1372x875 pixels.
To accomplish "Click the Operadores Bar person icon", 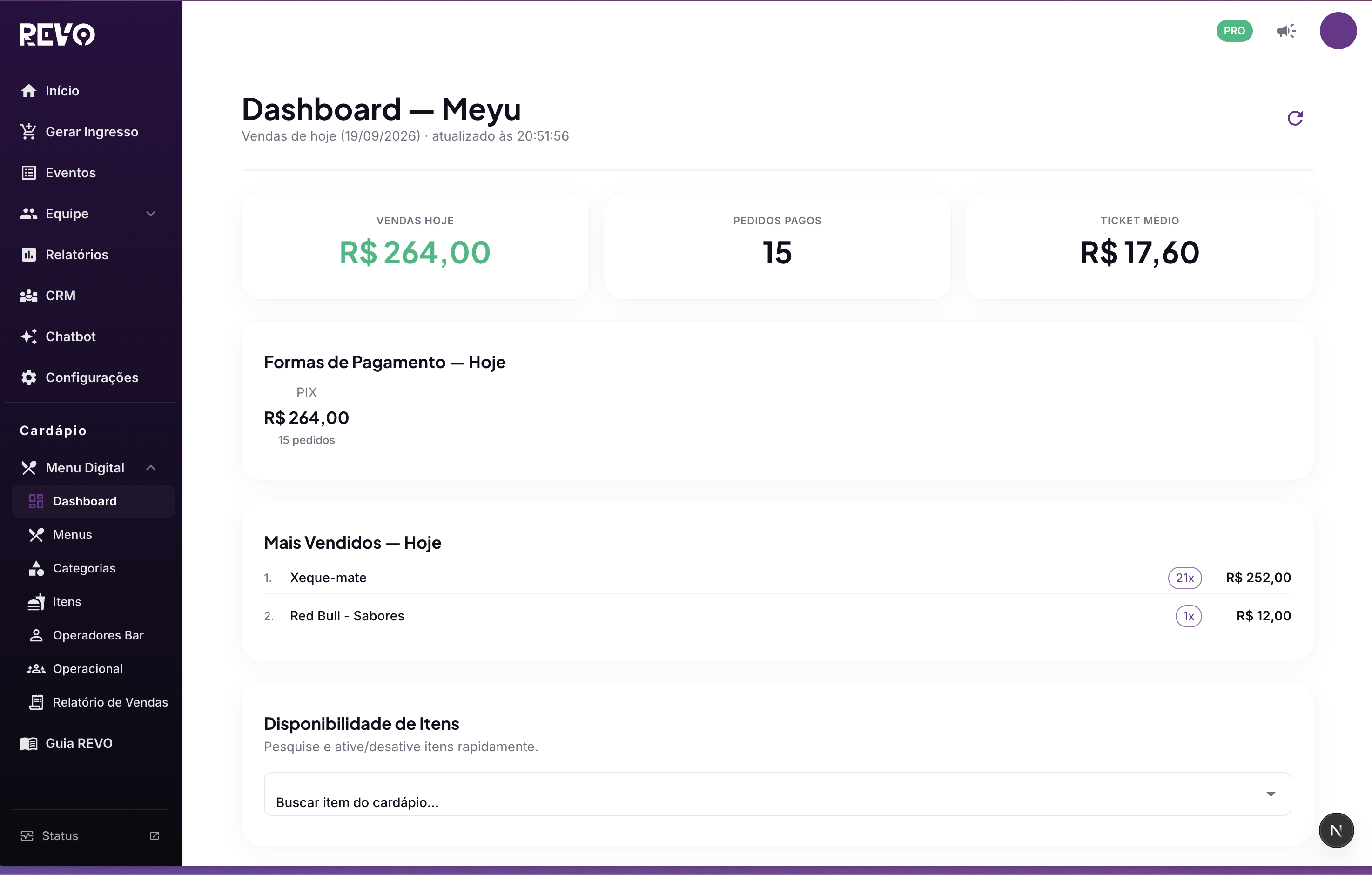I will [x=36, y=635].
